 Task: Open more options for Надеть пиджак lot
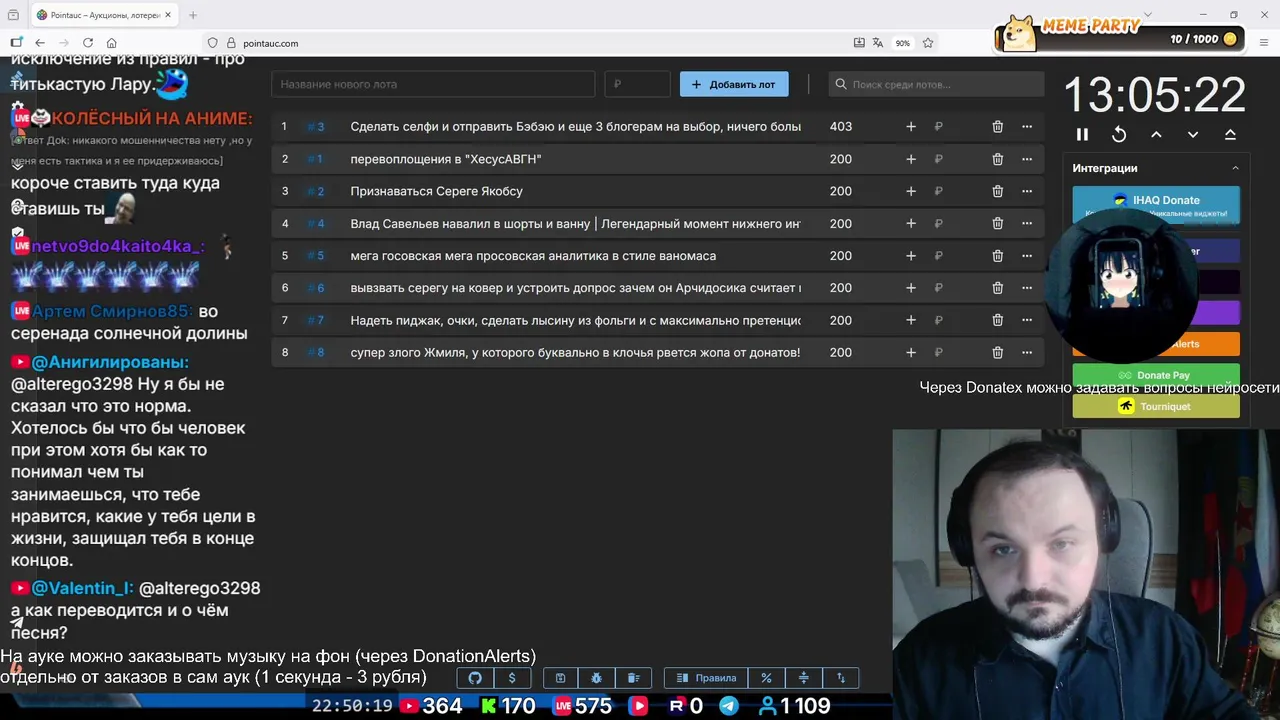tap(1027, 321)
